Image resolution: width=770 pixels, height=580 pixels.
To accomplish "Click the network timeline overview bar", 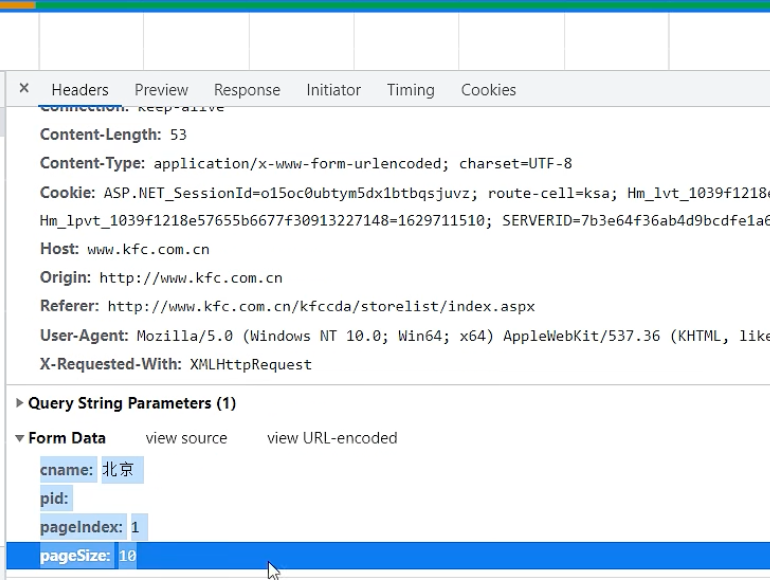I will [x=385, y=6].
